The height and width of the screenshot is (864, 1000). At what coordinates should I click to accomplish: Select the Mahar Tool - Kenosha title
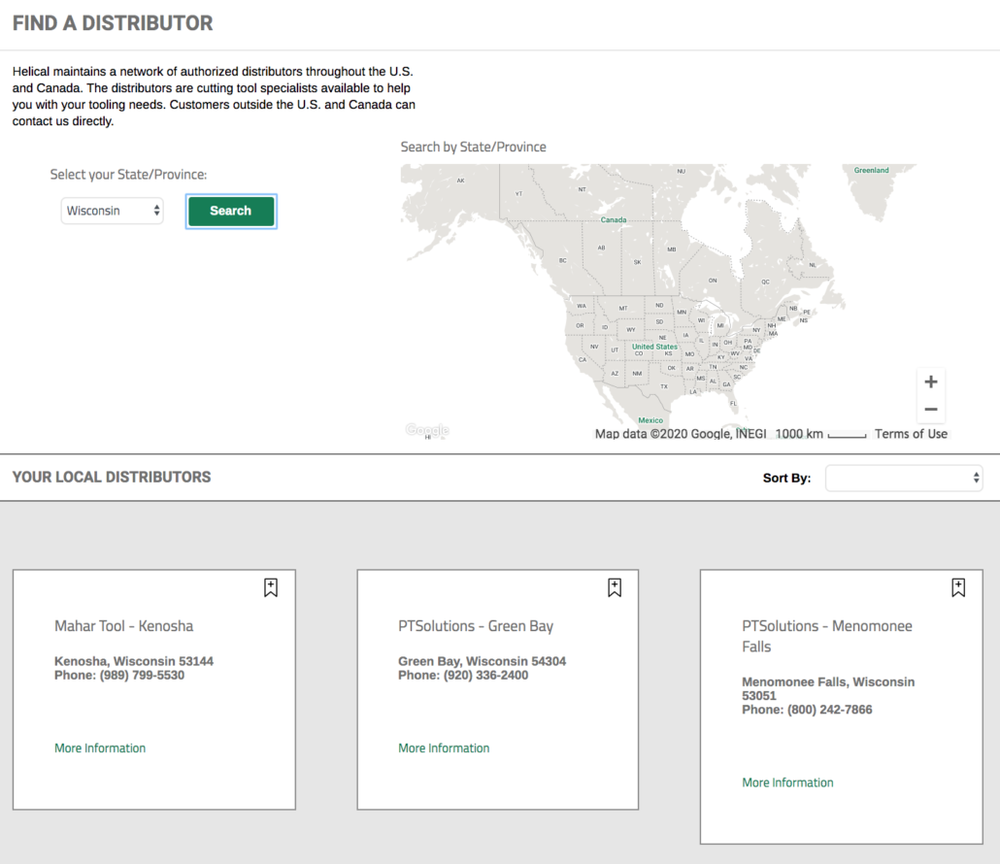click(124, 626)
